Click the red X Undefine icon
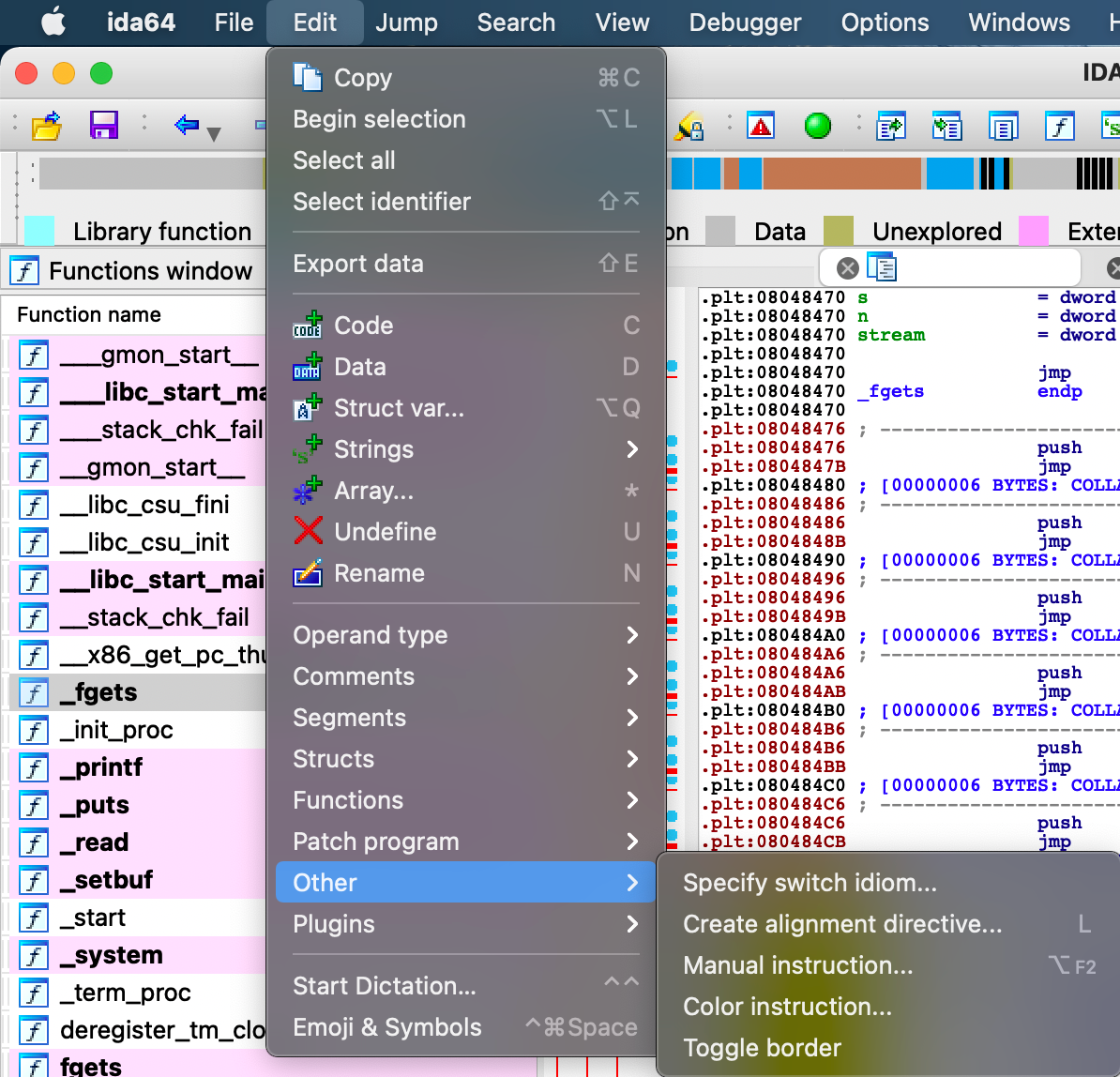 [308, 531]
